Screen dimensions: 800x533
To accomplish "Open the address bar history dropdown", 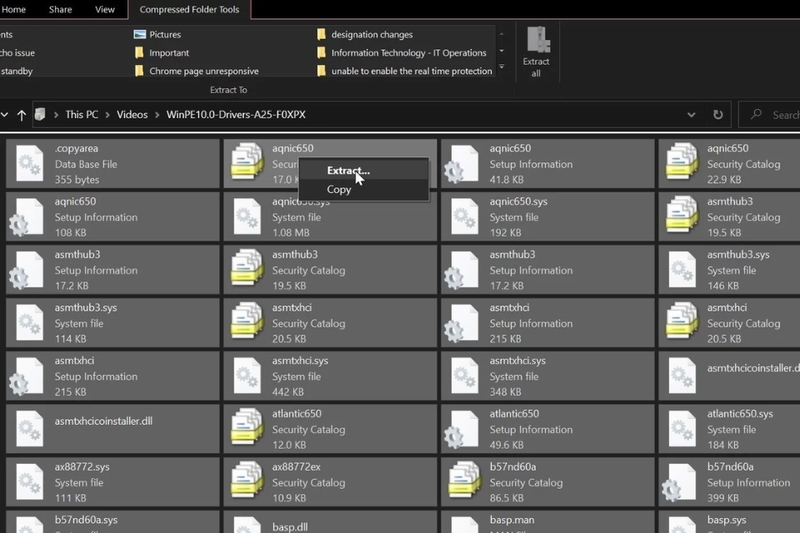I will click(x=692, y=114).
